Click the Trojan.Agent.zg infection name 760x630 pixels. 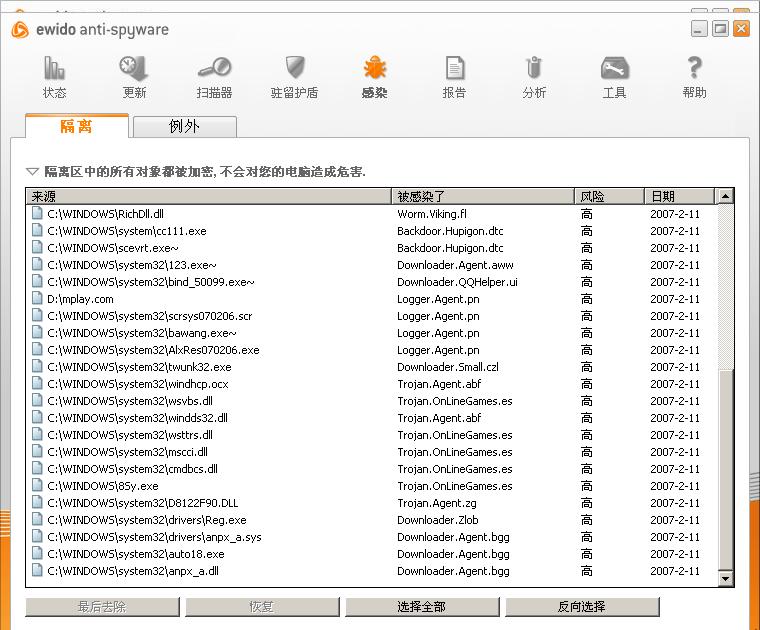pos(437,503)
